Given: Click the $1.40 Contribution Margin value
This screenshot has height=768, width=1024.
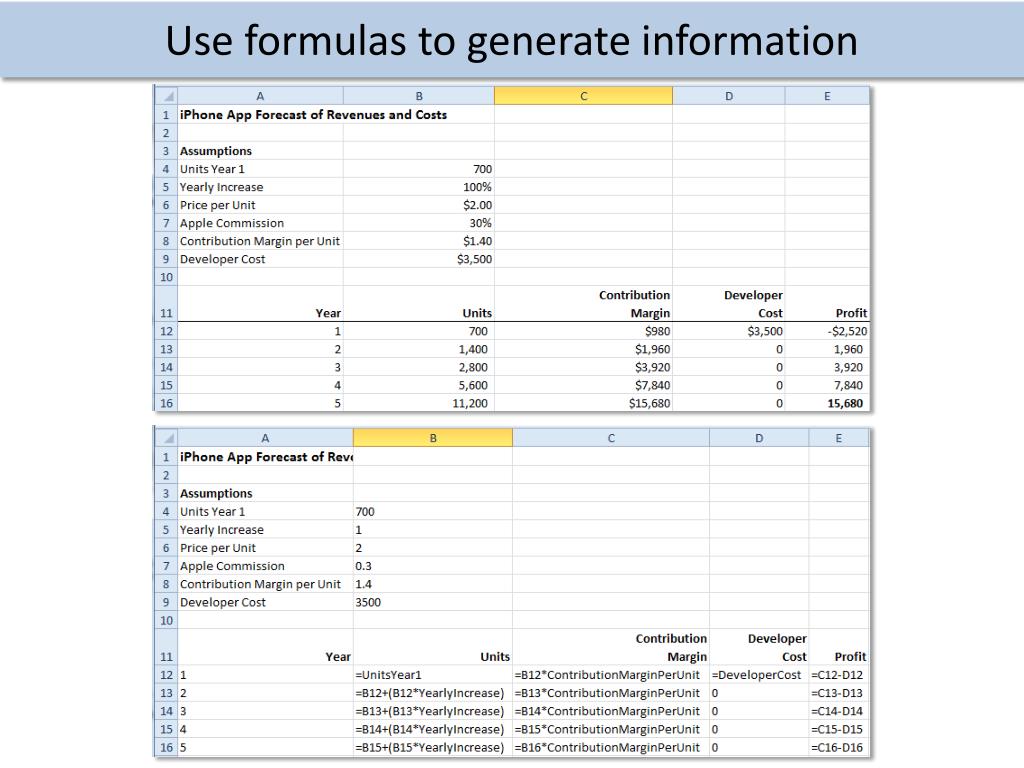Looking at the screenshot, I should [x=477, y=241].
